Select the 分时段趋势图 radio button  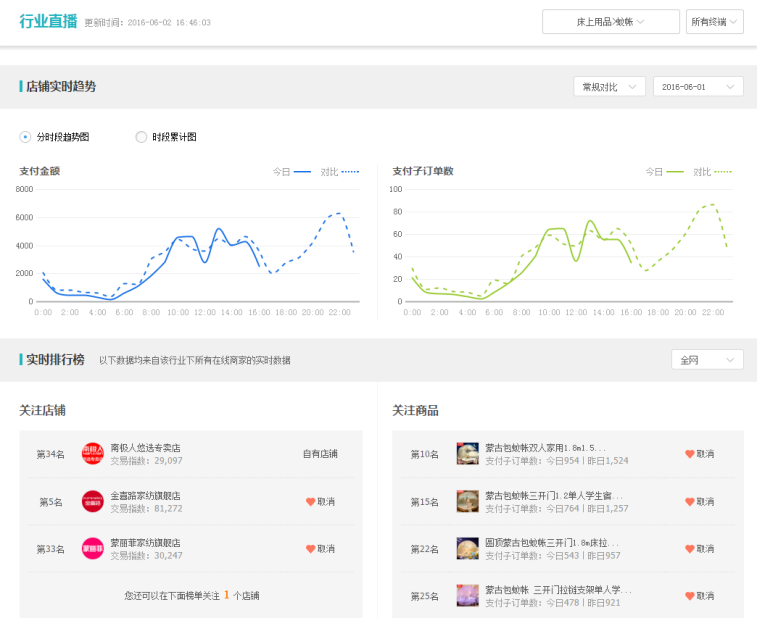pyautogui.click(x=26, y=137)
